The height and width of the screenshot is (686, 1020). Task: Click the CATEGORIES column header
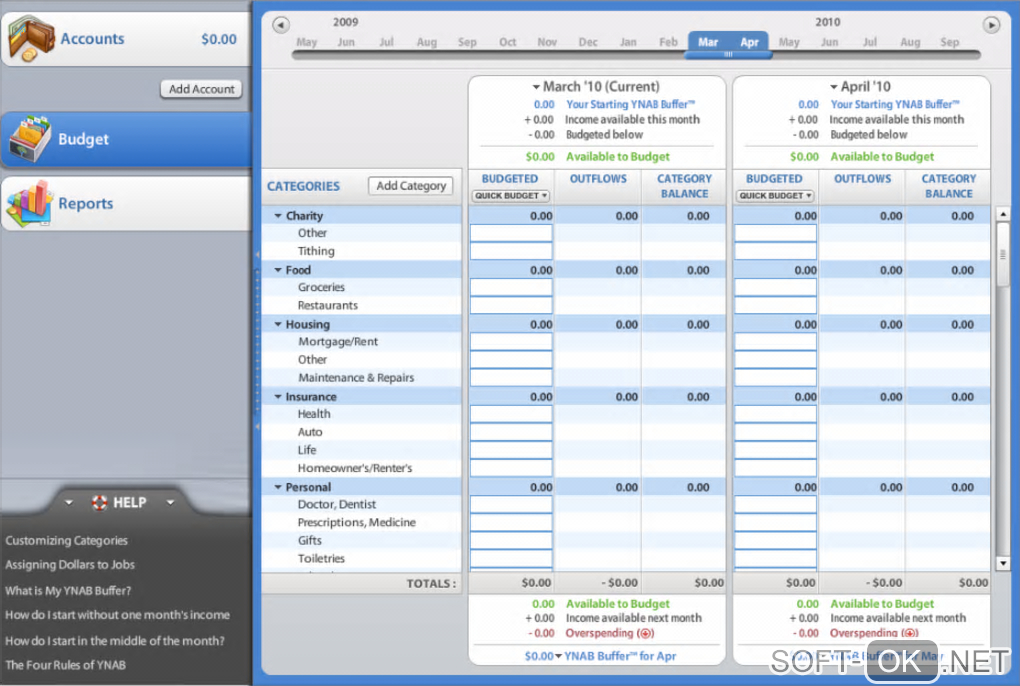303,186
